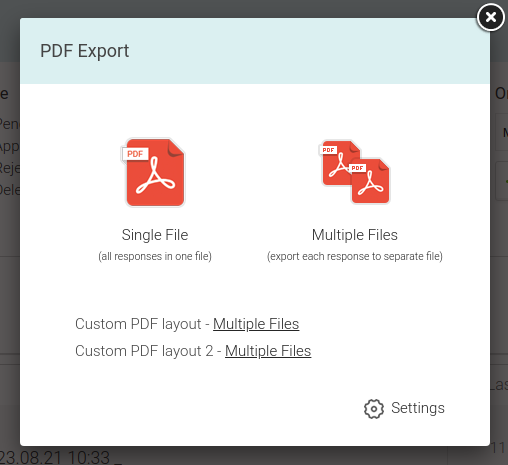508x465 pixels.
Task: Click the Multiple Files option label
Action: tap(355, 235)
